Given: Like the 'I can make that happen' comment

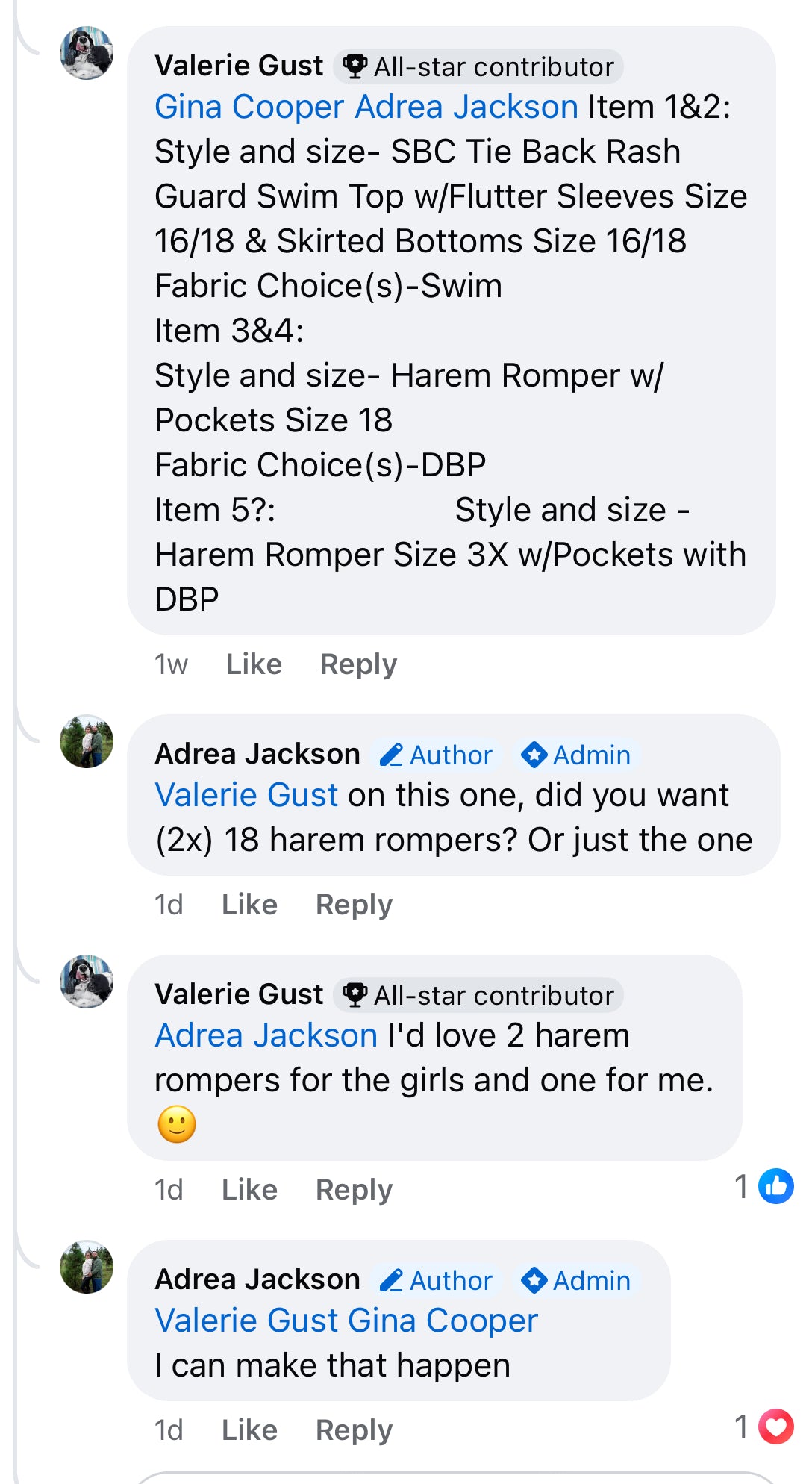Looking at the screenshot, I should click(x=249, y=1430).
